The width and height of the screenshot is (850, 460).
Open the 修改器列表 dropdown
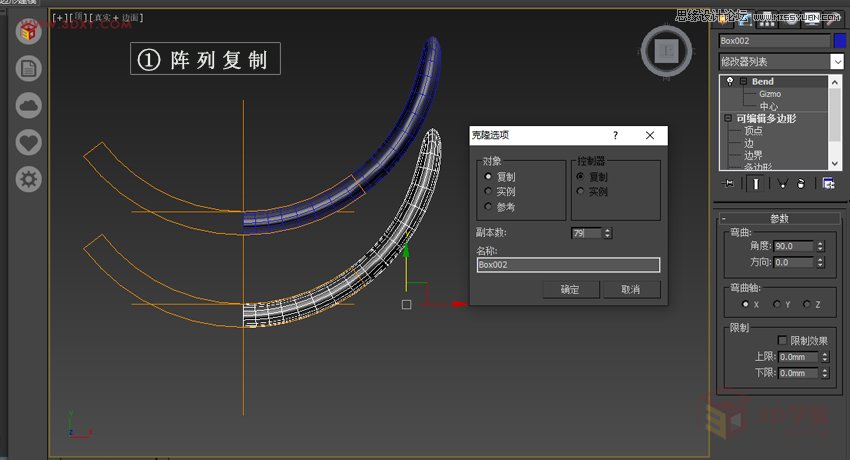[x=837, y=62]
